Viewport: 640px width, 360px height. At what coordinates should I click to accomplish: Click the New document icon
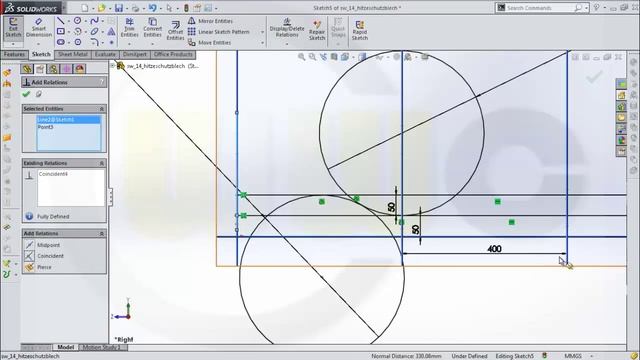(x=84, y=8)
